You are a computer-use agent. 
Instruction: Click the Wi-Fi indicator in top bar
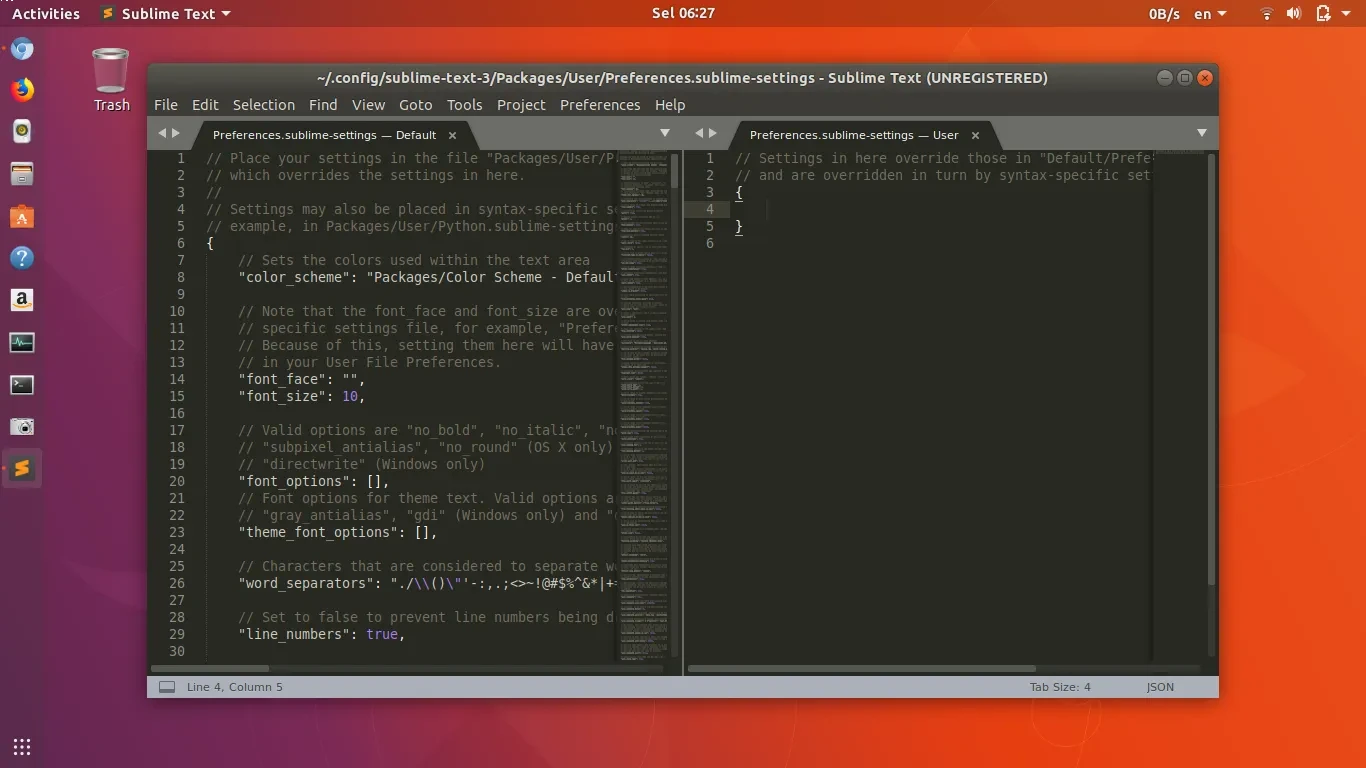click(1266, 14)
